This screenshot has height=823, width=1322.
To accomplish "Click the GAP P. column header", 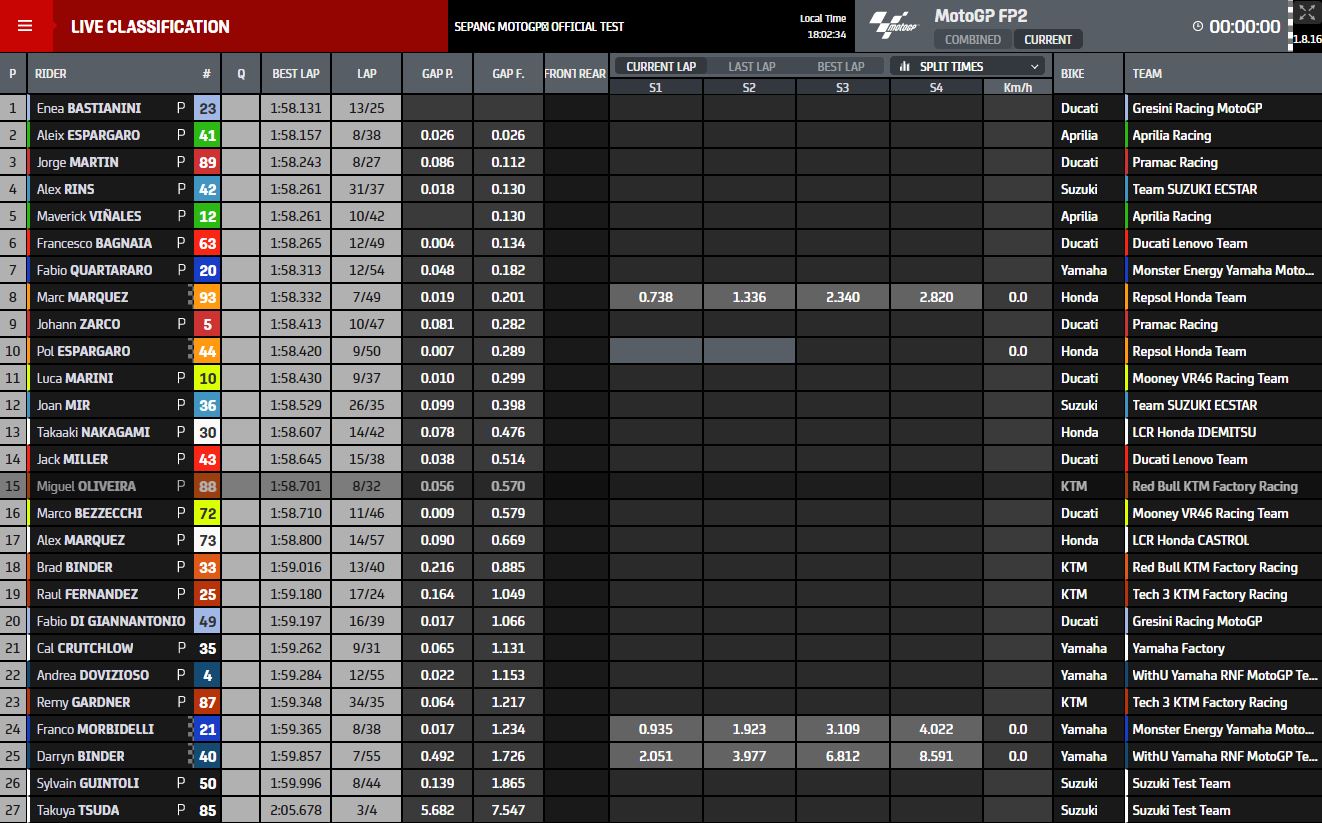I will point(437,74).
